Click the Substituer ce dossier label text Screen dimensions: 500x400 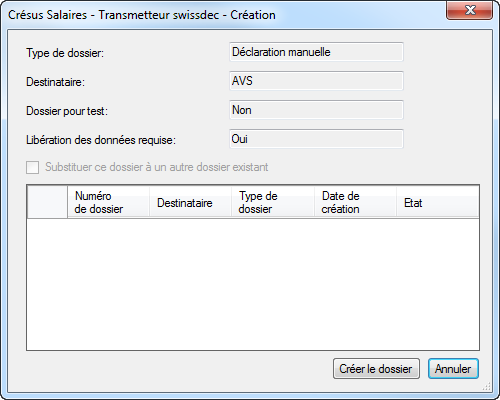tap(157, 167)
